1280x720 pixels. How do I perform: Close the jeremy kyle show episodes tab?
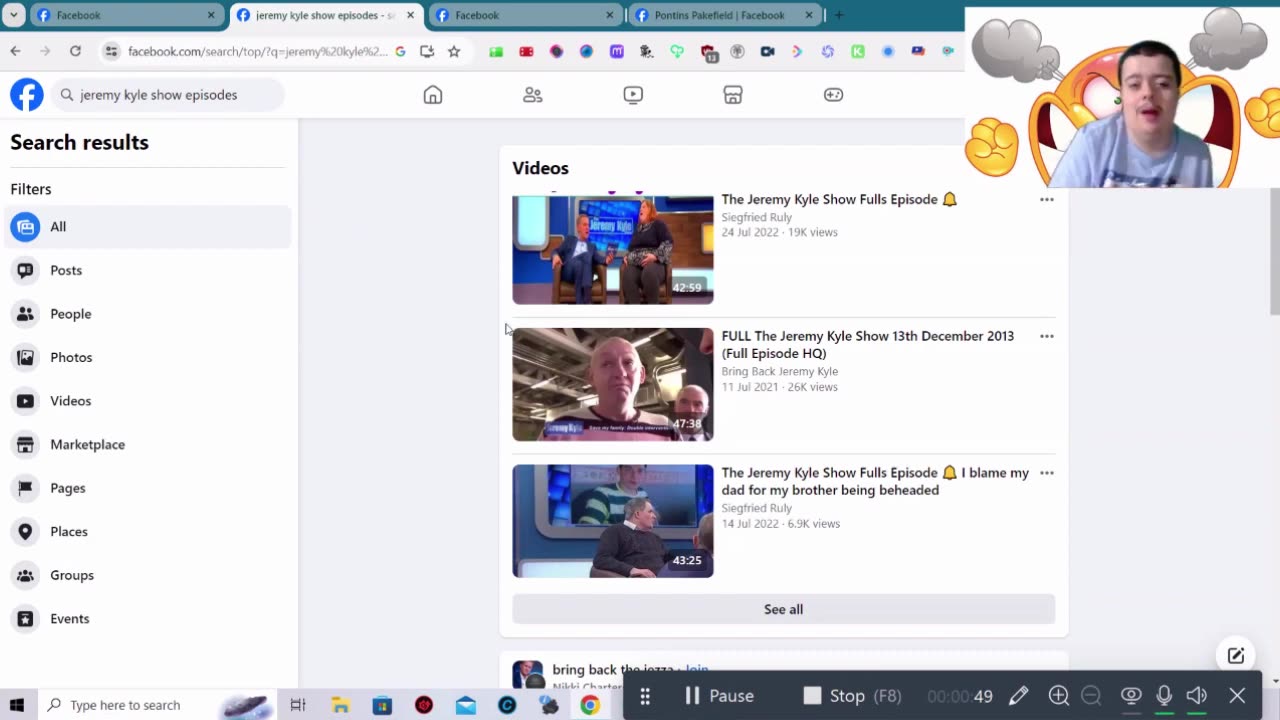[x=410, y=15]
